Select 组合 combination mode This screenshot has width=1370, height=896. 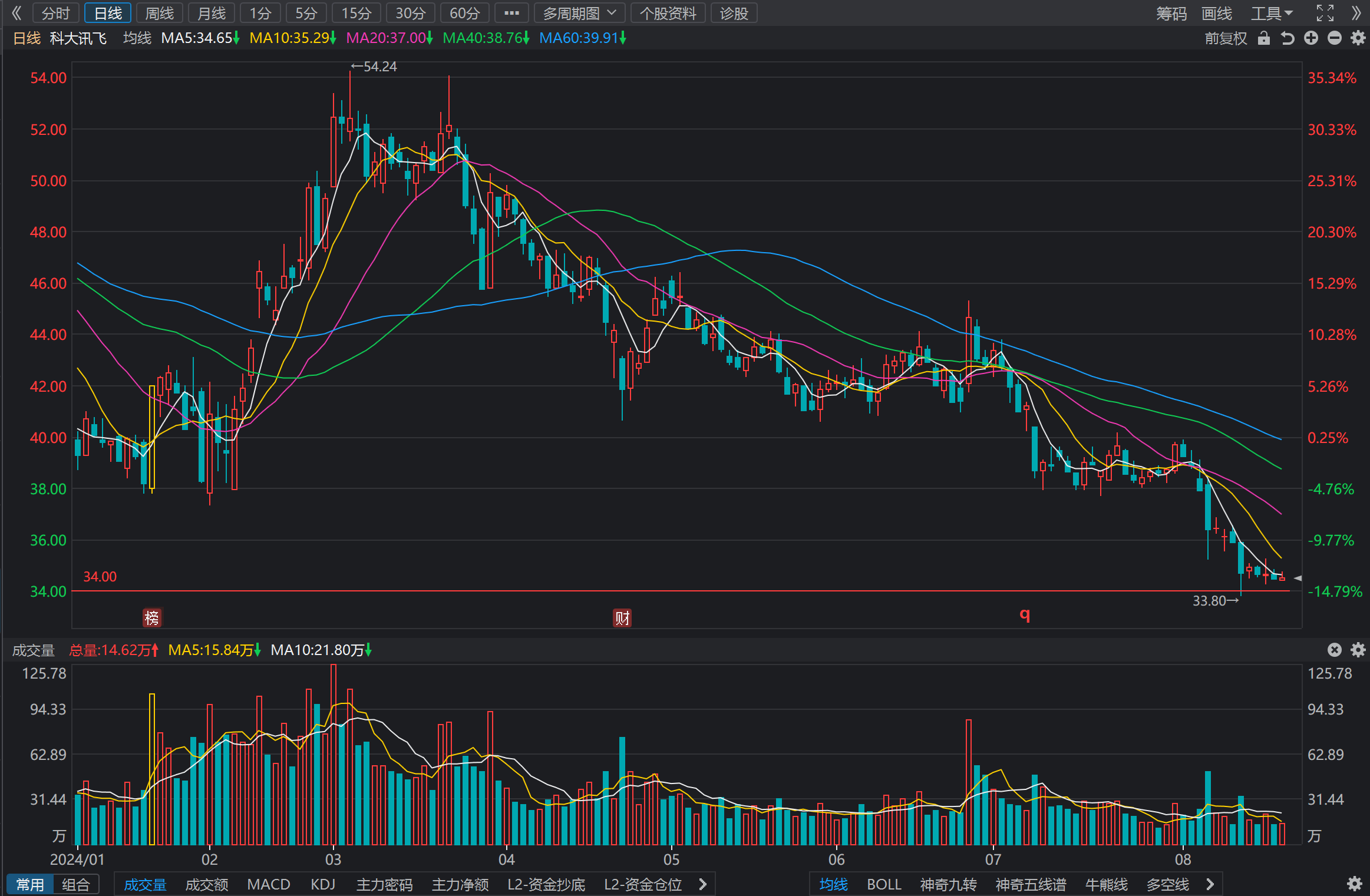coord(76,884)
